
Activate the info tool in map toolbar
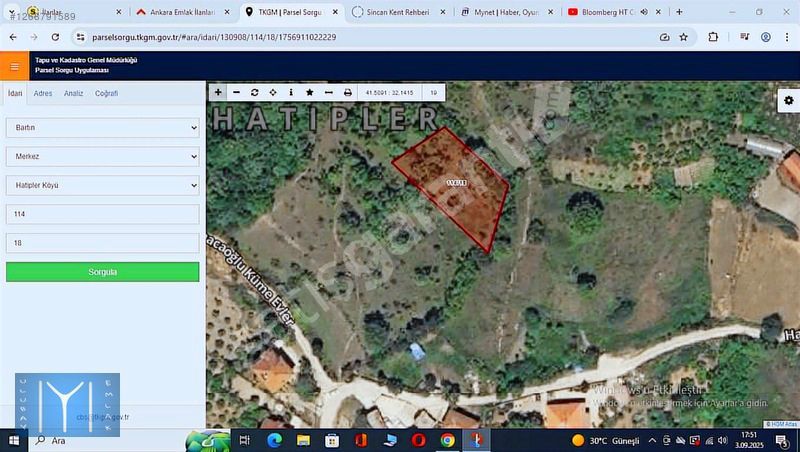point(291,92)
